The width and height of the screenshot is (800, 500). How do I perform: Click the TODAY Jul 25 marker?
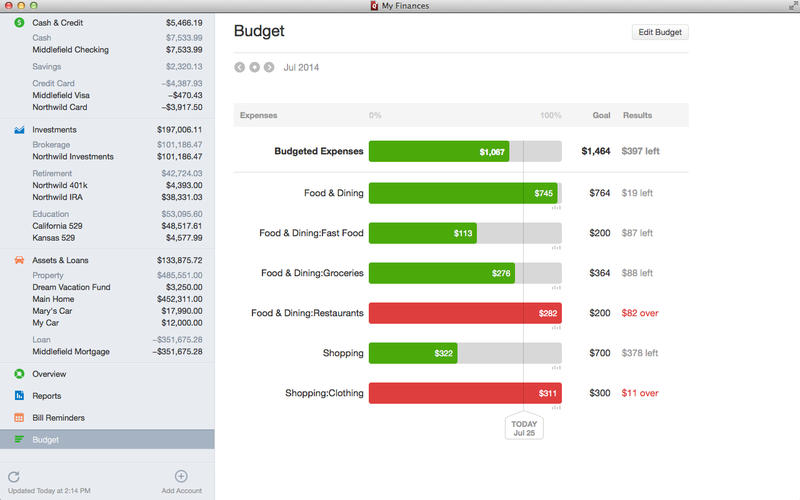point(524,427)
